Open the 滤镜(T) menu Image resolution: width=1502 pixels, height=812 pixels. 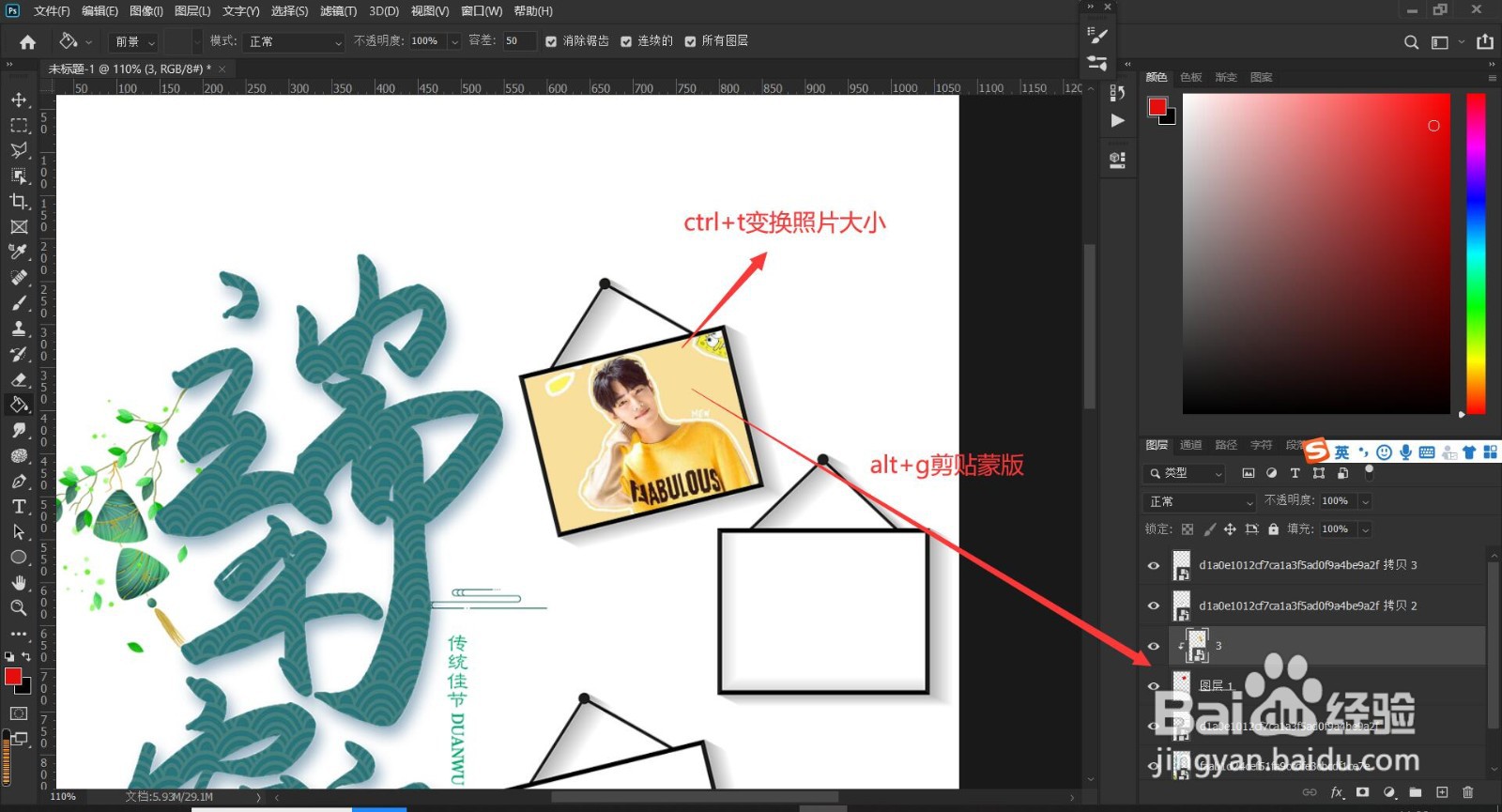[338, 11]
